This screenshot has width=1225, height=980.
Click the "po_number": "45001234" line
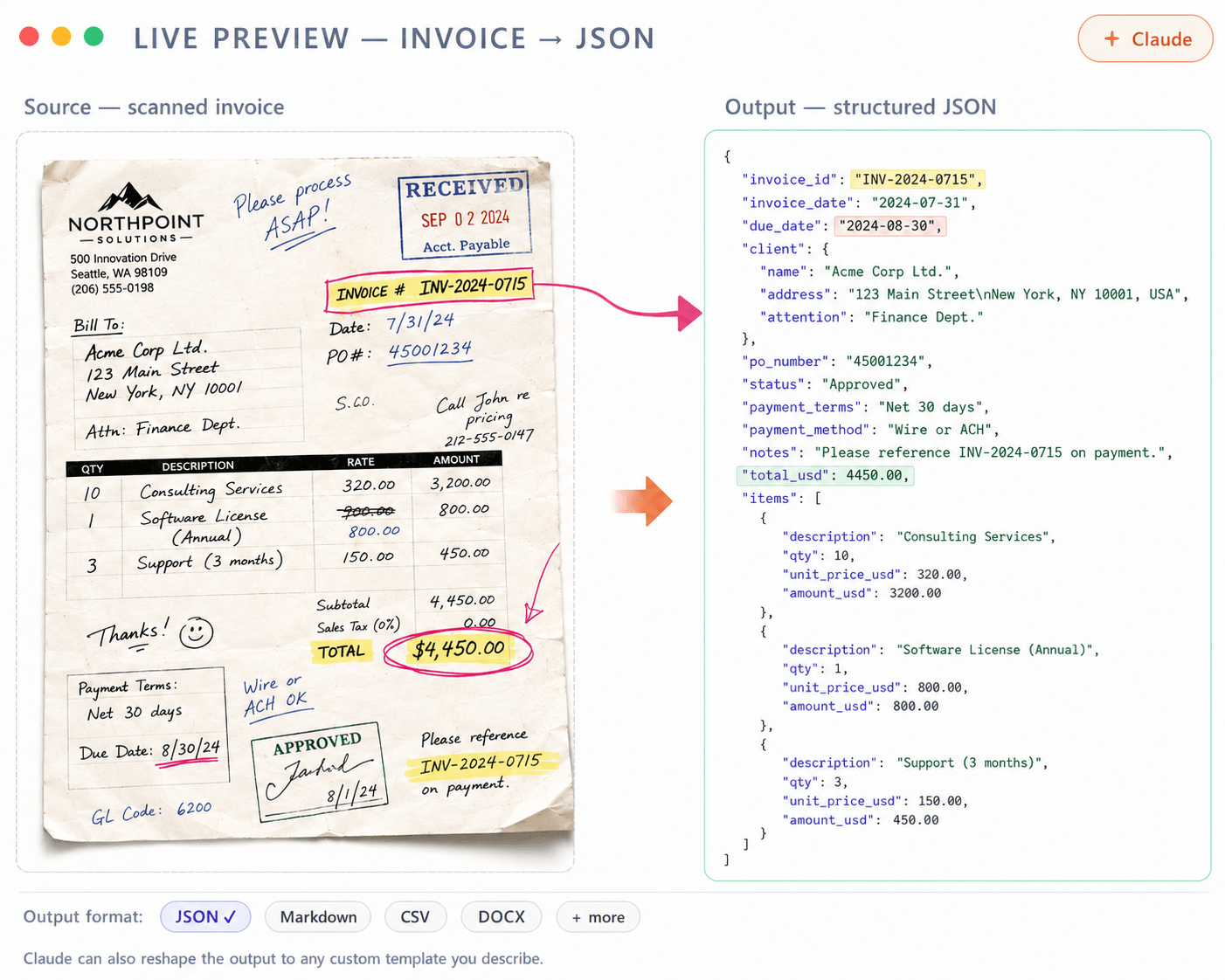pos(837,362)
